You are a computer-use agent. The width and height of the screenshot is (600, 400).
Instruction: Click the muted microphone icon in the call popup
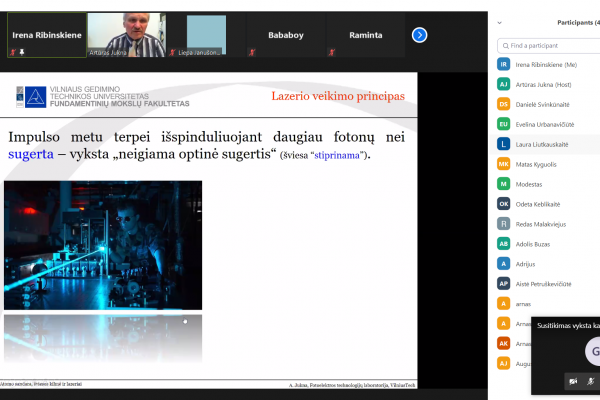coord(591,381)
